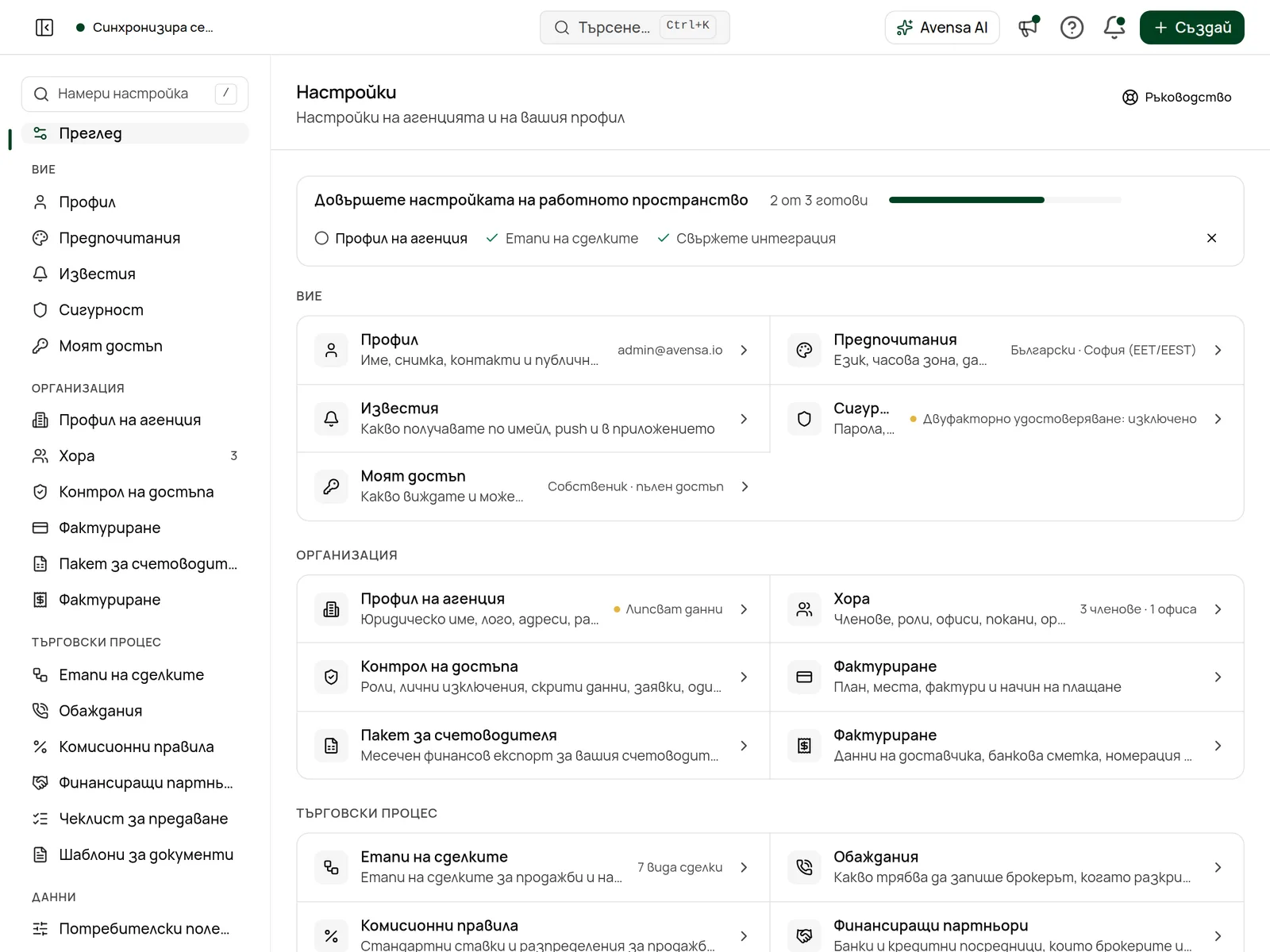
Task: Click the people icon beside sidebar Хора
Action: click(x=40, y=456)
